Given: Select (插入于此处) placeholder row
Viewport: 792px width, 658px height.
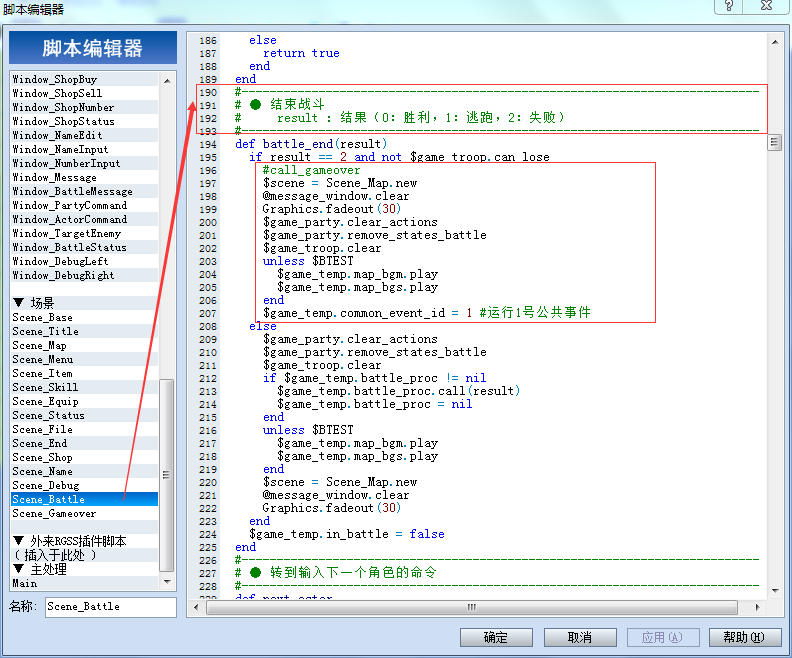Looking at the screenshot, I should (x=85, y=555).
